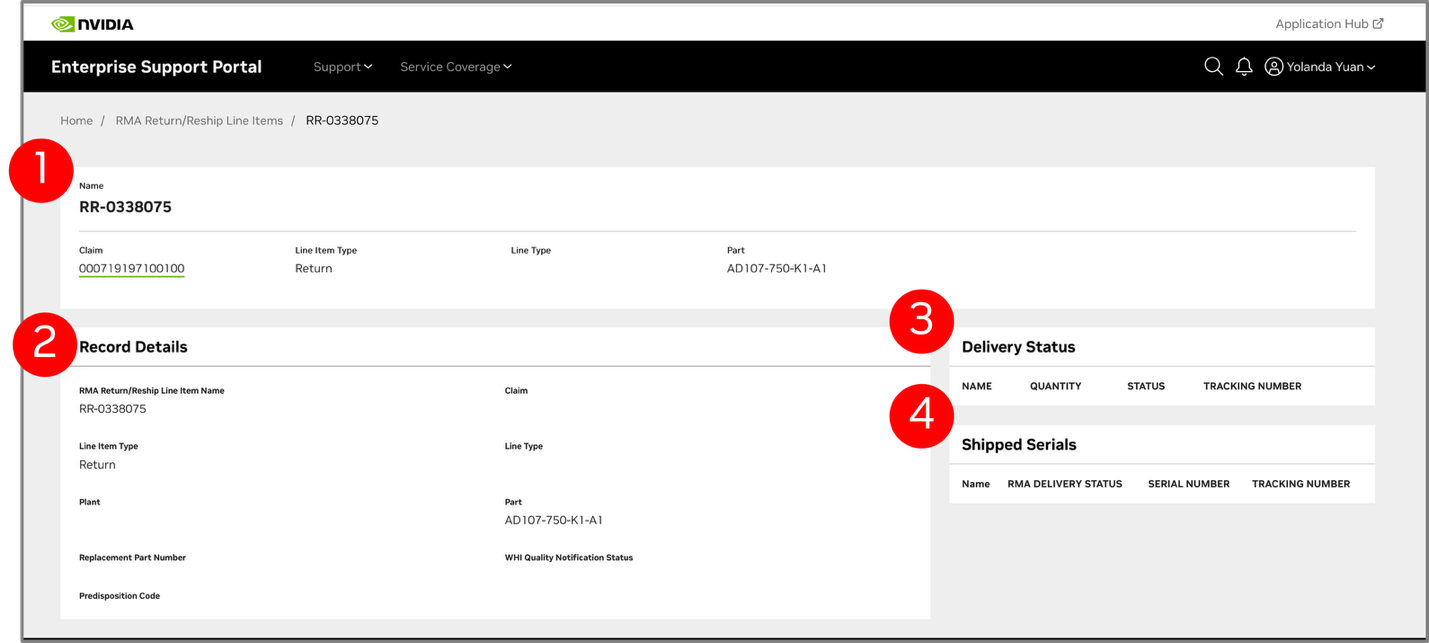Expand the Support menu

point(343,67)
